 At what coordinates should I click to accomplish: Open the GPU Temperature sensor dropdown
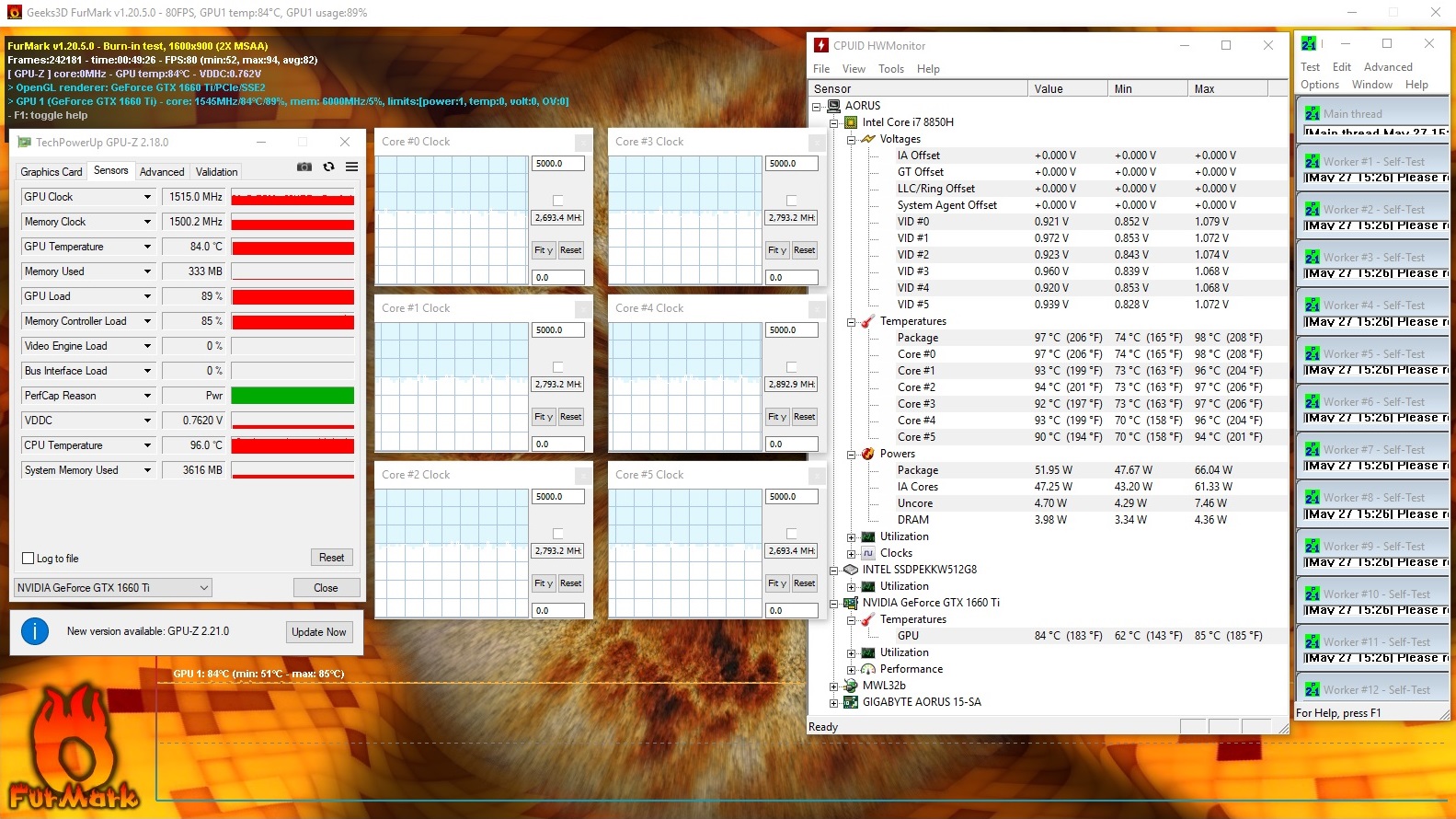point(147,247)
